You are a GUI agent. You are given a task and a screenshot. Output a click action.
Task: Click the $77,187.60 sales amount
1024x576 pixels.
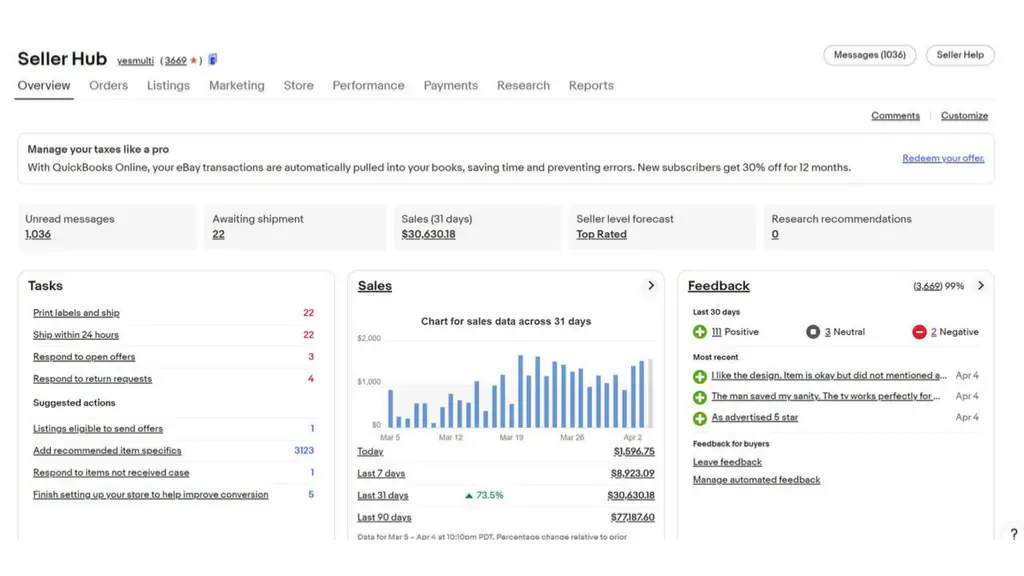(632, 517)
